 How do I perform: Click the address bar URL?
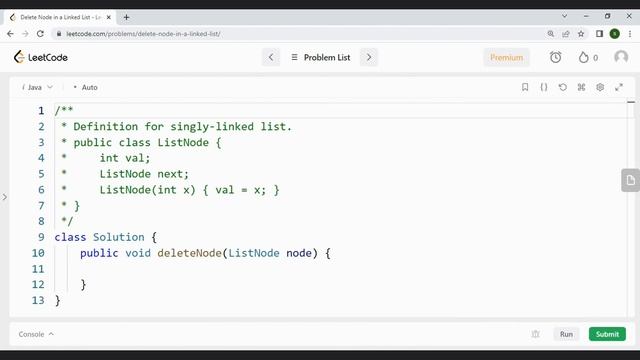(x=143, y=34)
